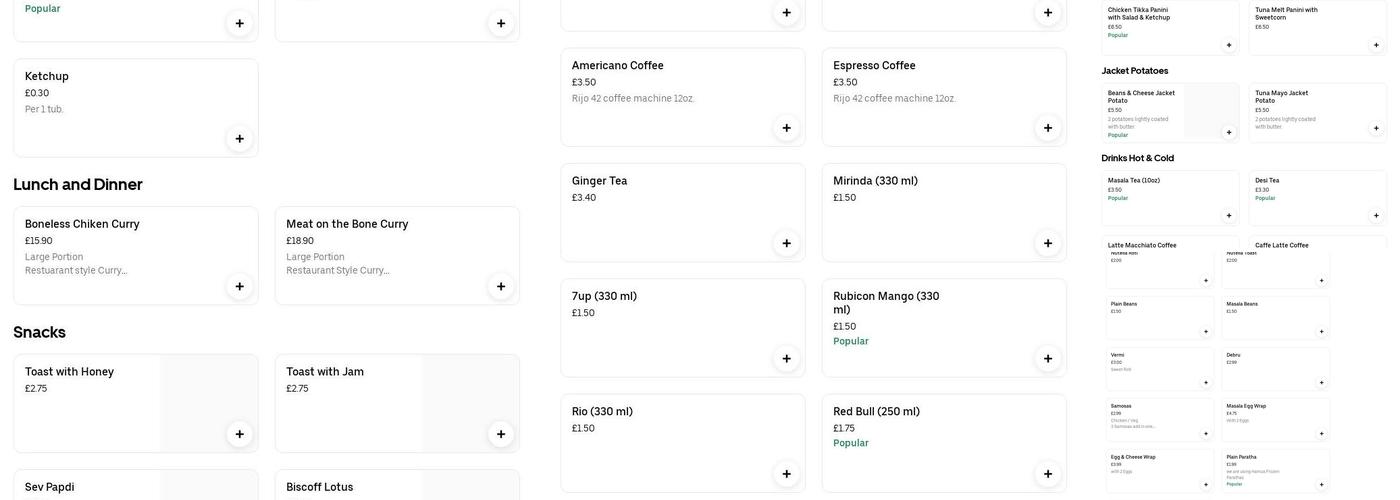
Task: Add Ketchup to the order
Action: (239, 139)
